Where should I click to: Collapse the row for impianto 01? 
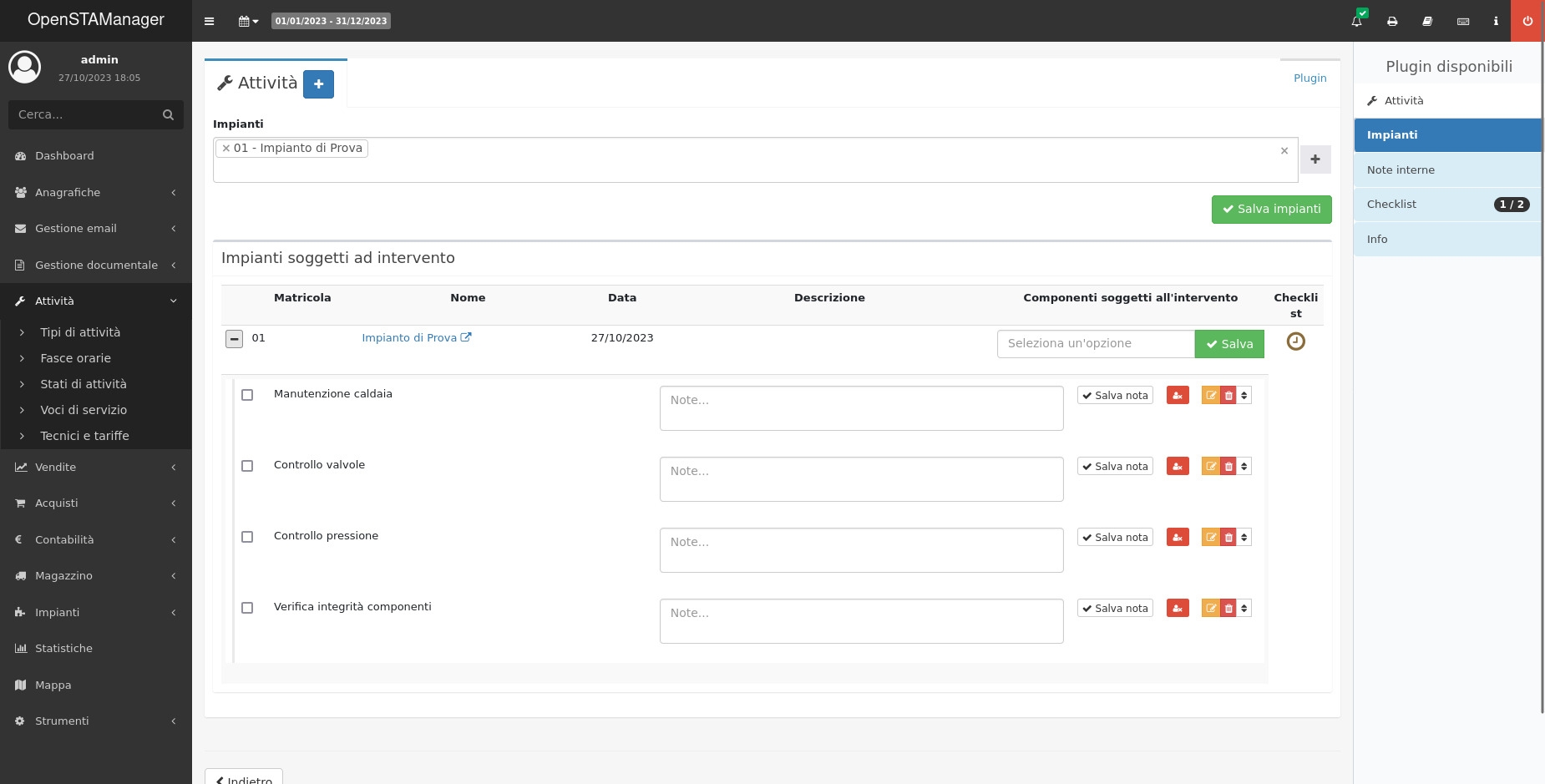234,339
